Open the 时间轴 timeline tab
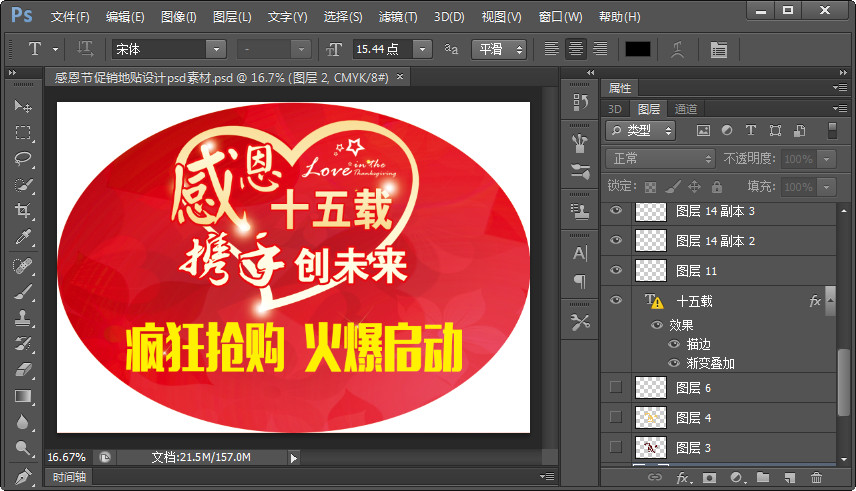Image resolution: width=856 pixels, height=491 pixels. click(69, 477)
